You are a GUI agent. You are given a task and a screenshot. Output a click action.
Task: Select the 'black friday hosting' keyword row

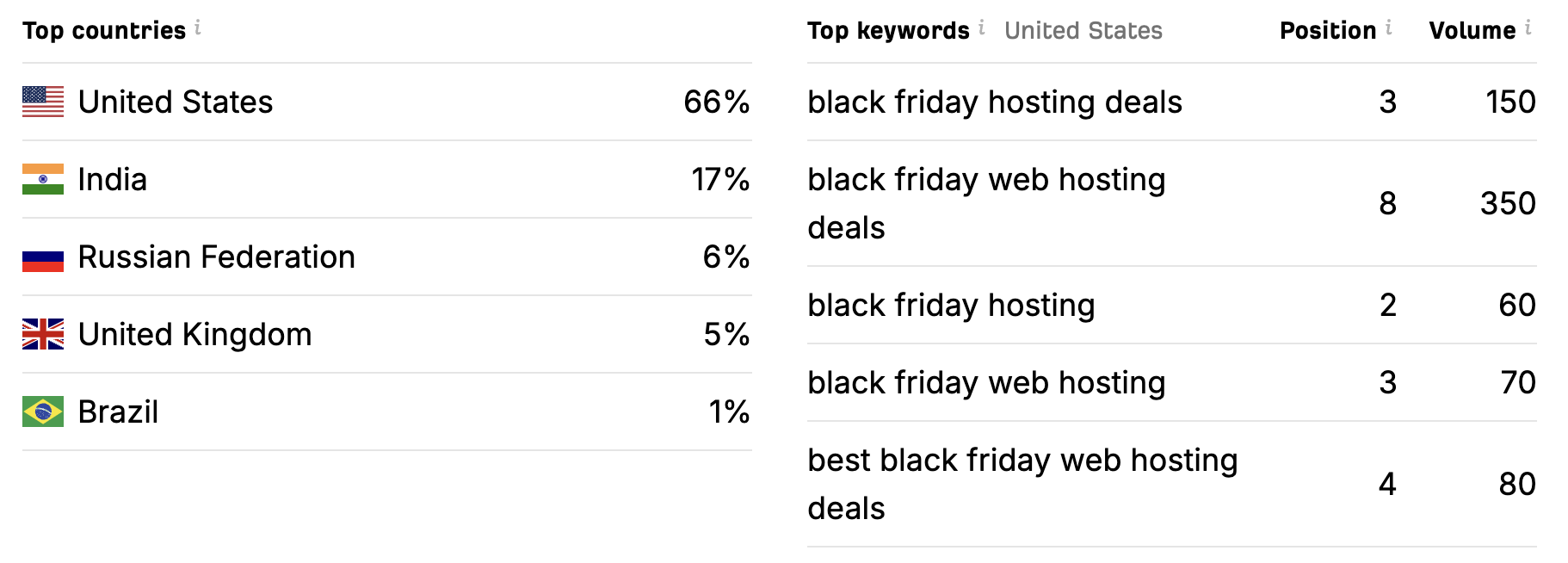1172,305
